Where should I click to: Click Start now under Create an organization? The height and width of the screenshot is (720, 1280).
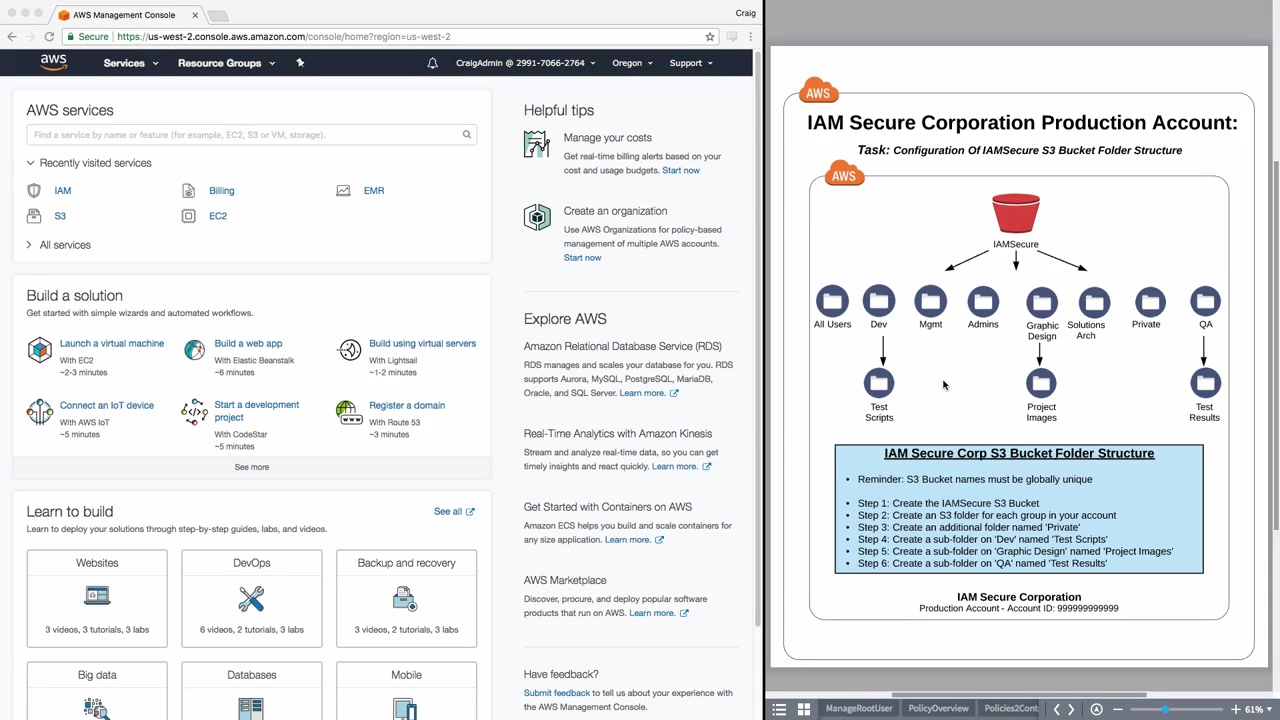tap(582, 257)
